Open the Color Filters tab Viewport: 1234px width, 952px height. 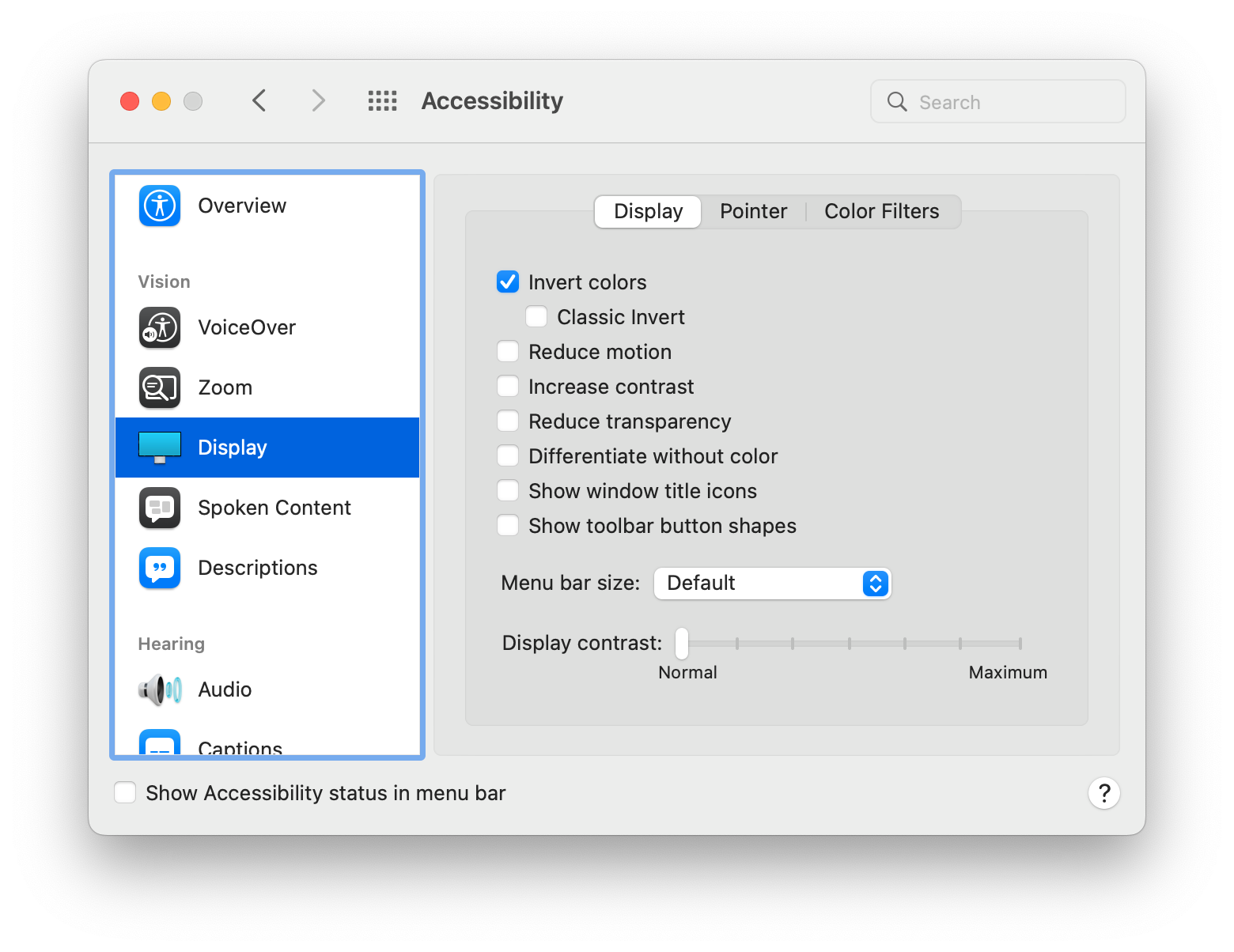point(881,211)
